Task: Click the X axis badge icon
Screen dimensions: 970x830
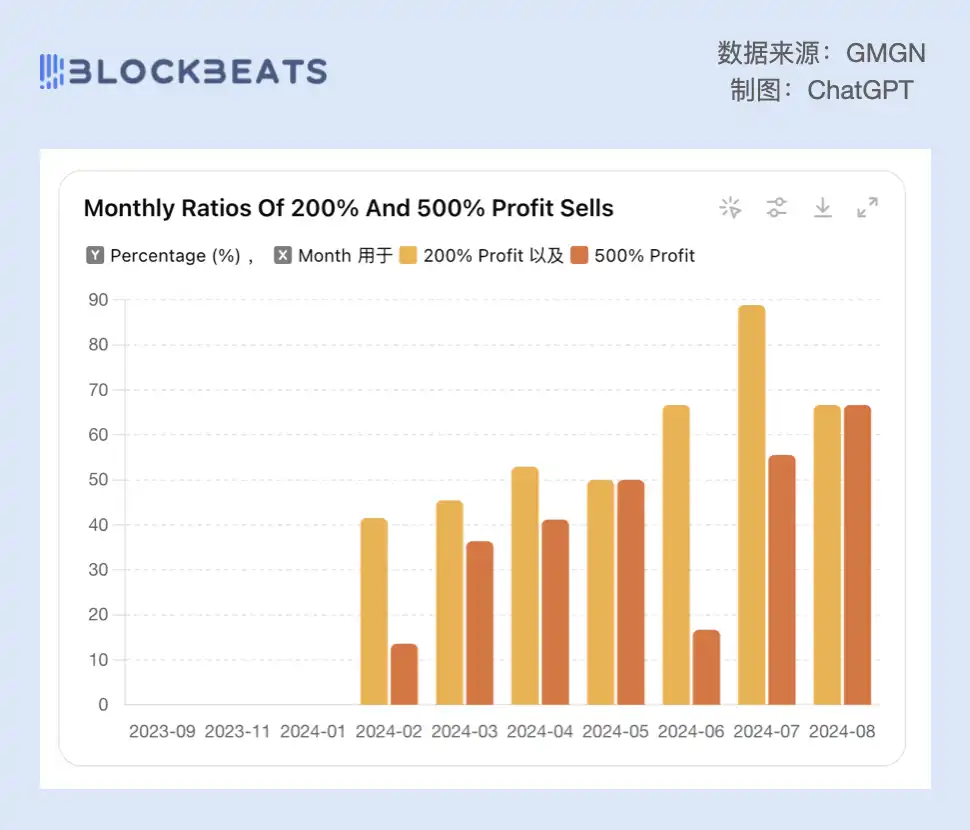Action: 283,255
